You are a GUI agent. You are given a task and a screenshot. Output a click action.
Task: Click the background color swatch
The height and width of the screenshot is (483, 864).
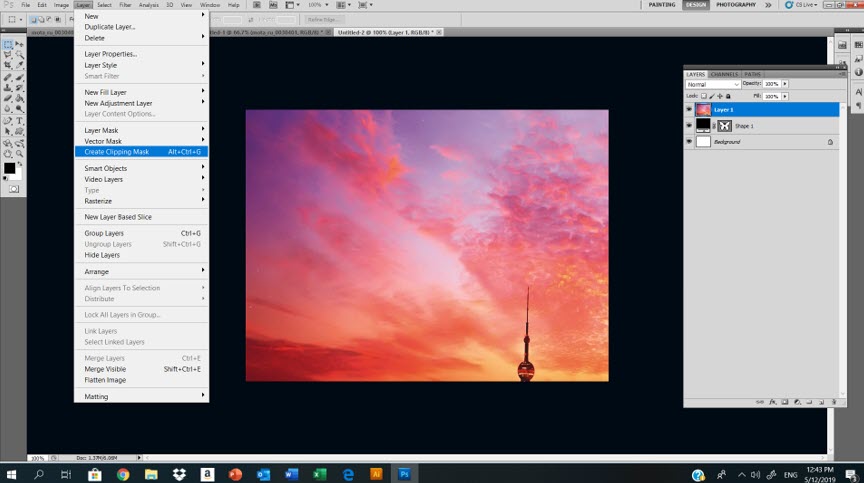click(18, 175)
